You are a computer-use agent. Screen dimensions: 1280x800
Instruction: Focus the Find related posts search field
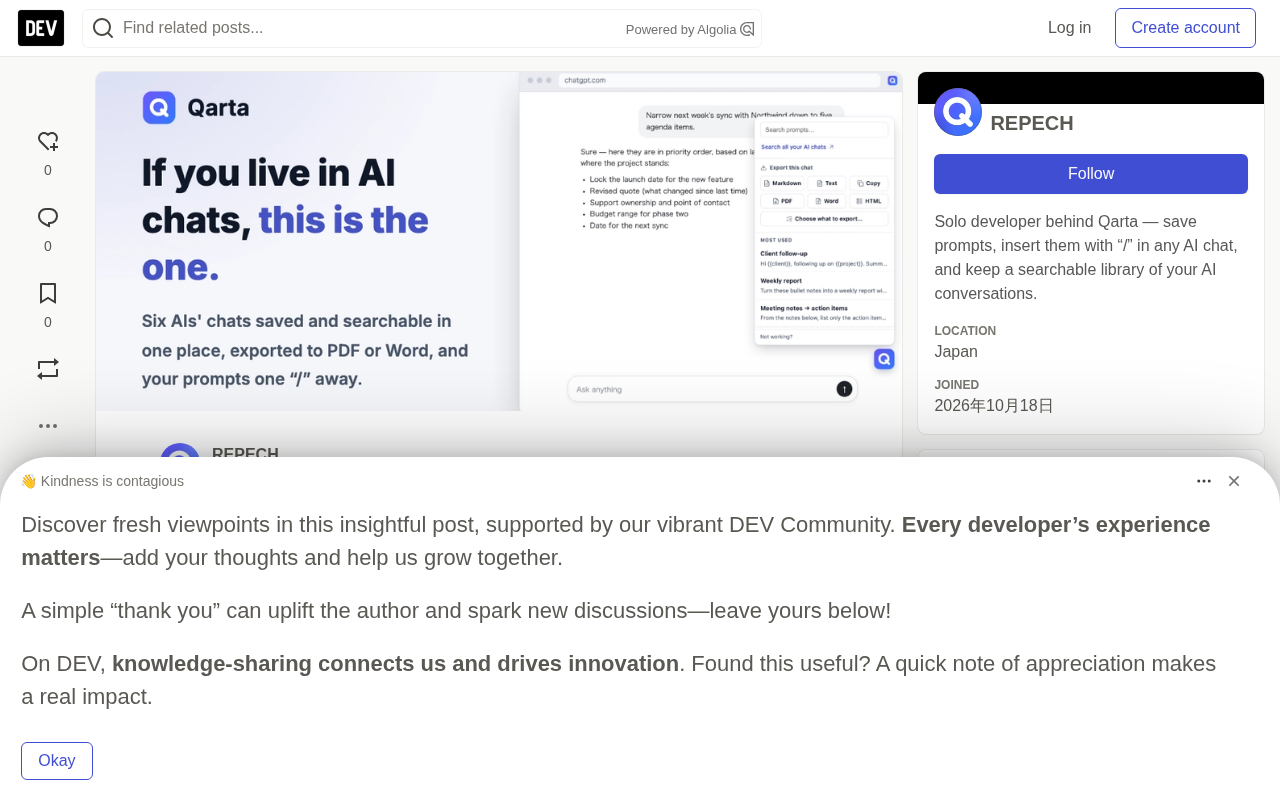(370, 28)
